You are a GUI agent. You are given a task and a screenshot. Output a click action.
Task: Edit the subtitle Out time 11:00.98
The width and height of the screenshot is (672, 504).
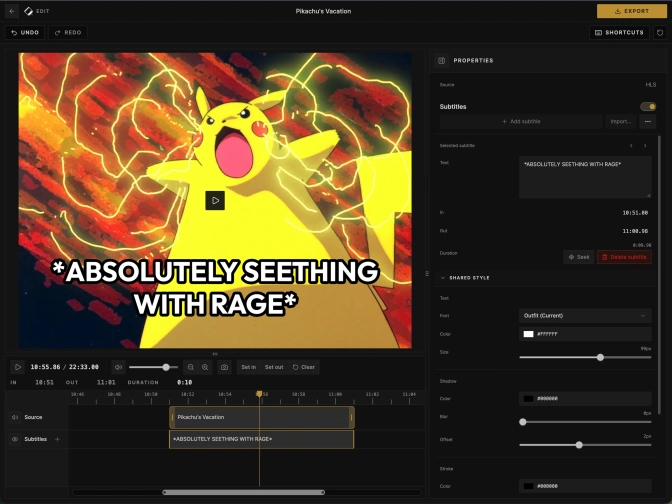(635, 231)
